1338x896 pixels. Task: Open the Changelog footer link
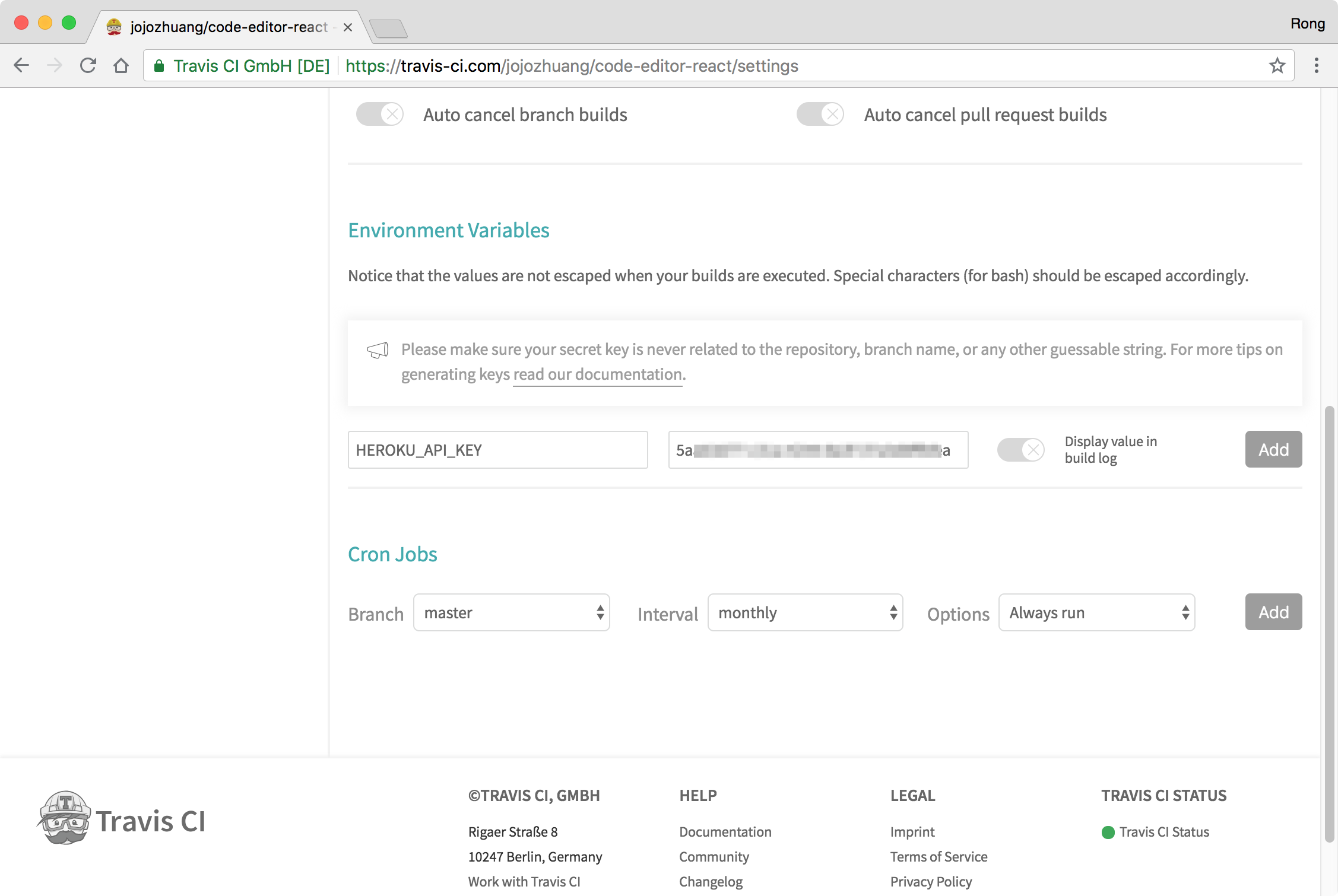coord(711,882)
